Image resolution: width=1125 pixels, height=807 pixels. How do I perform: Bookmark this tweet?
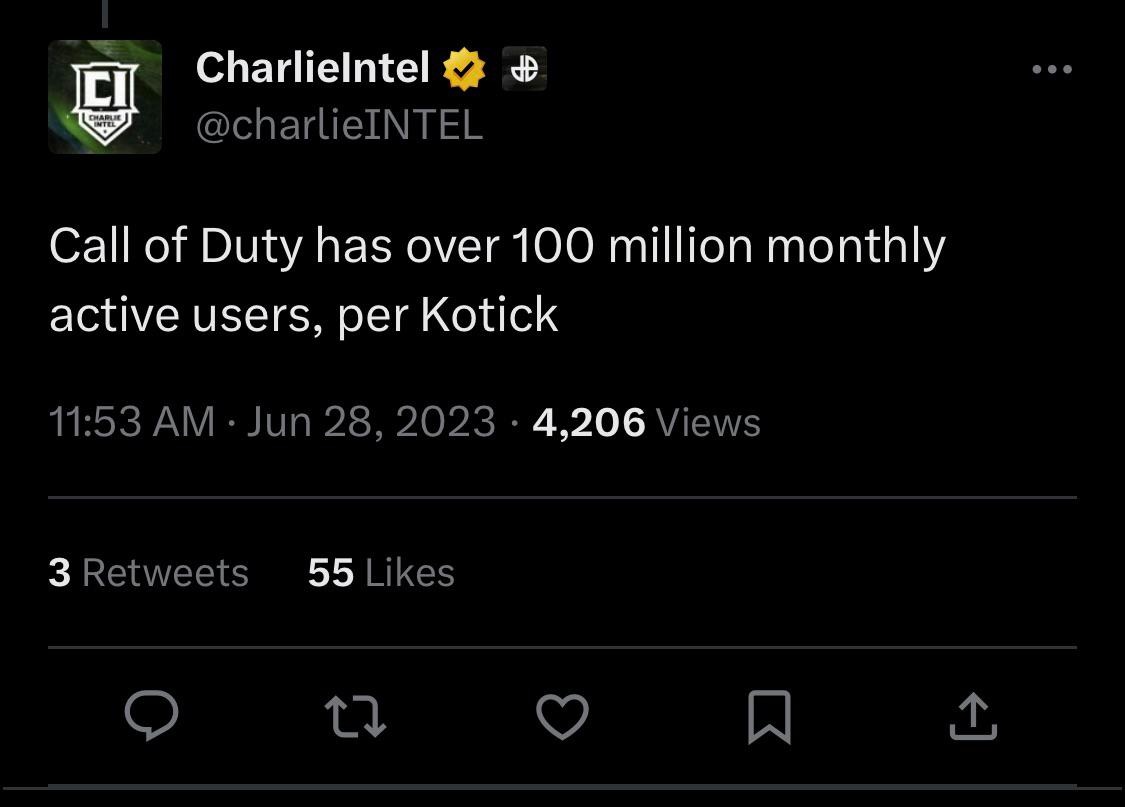(769, 717)
